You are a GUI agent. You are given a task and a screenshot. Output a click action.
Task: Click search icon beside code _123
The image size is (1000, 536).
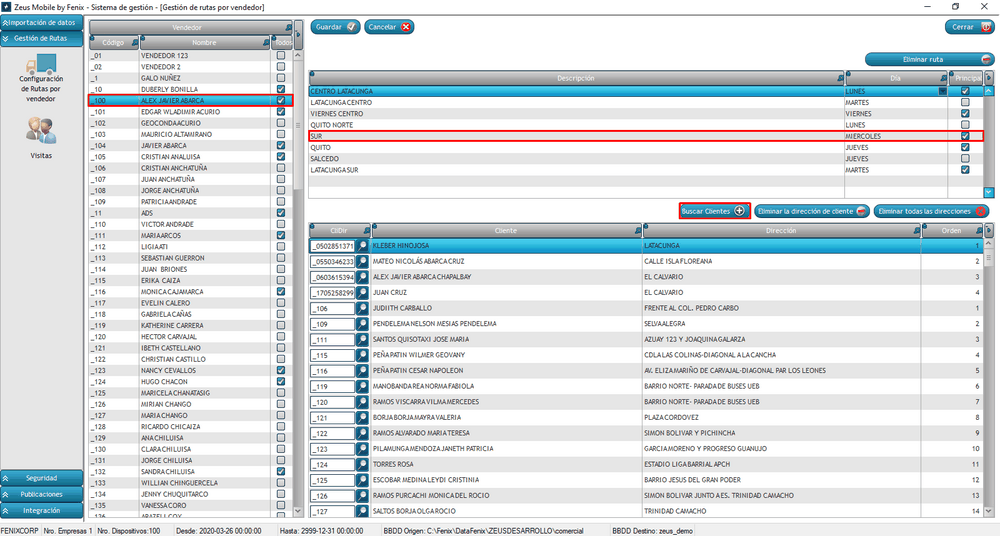coord(362,449)
